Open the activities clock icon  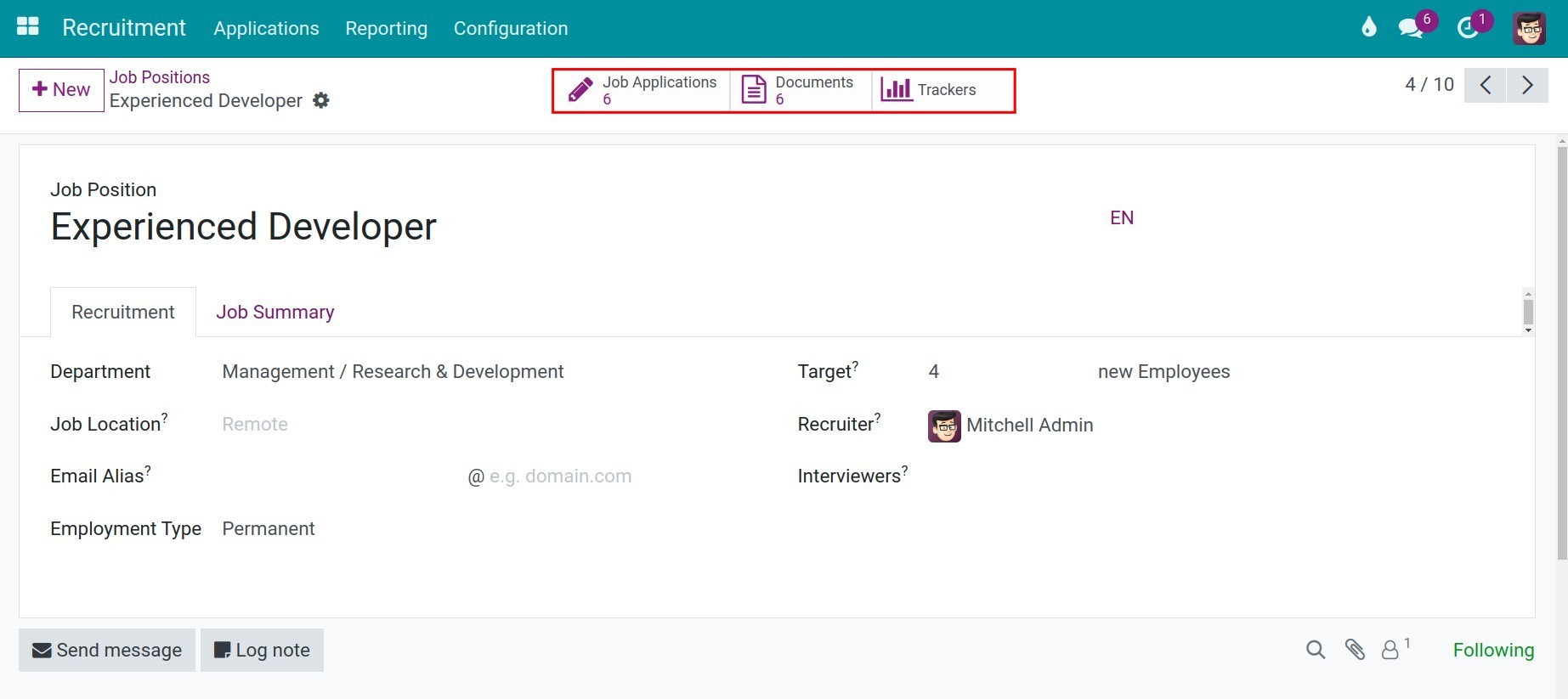tap(1468, 28)
